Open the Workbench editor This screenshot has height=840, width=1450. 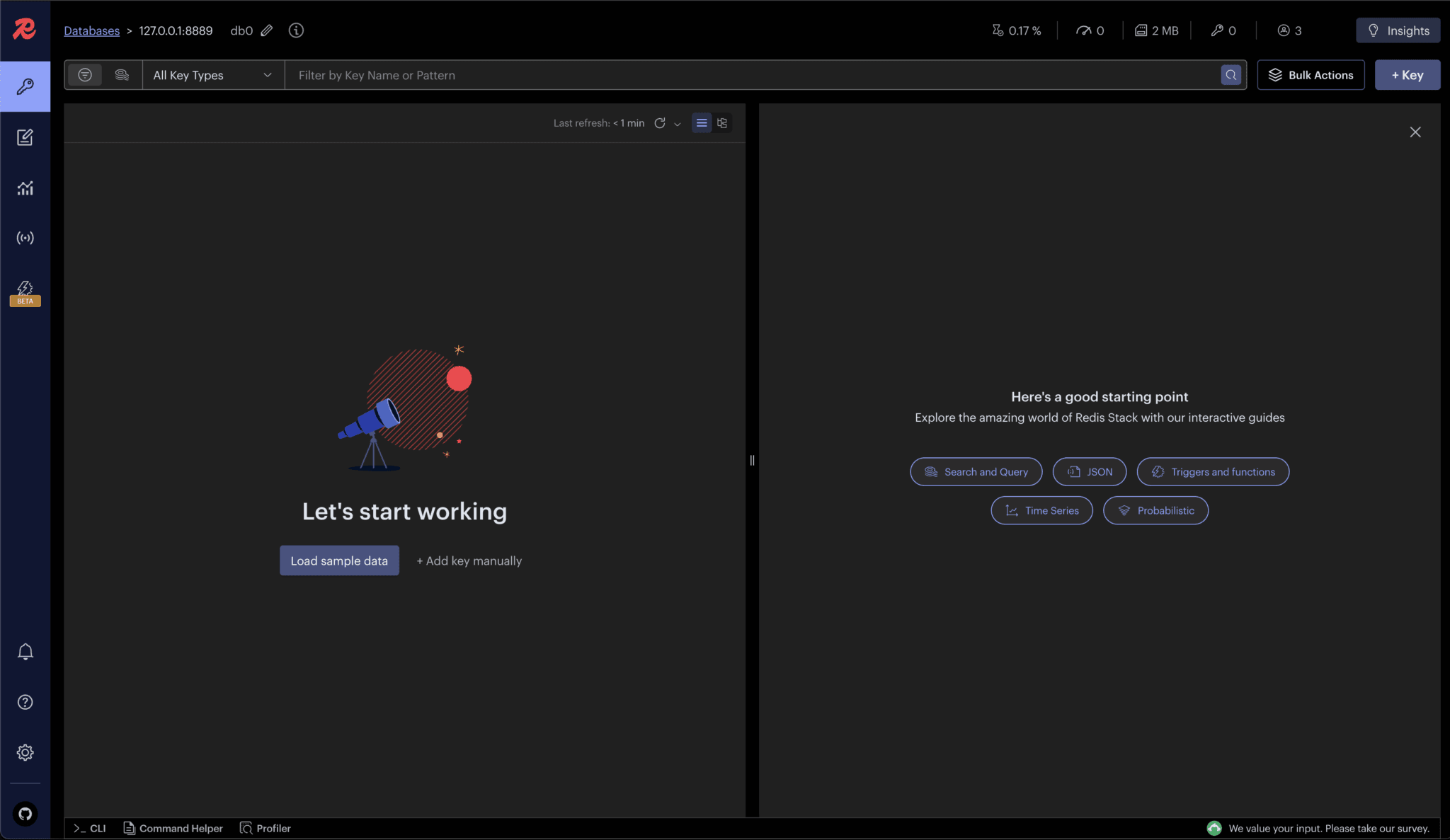coord(25,137)
